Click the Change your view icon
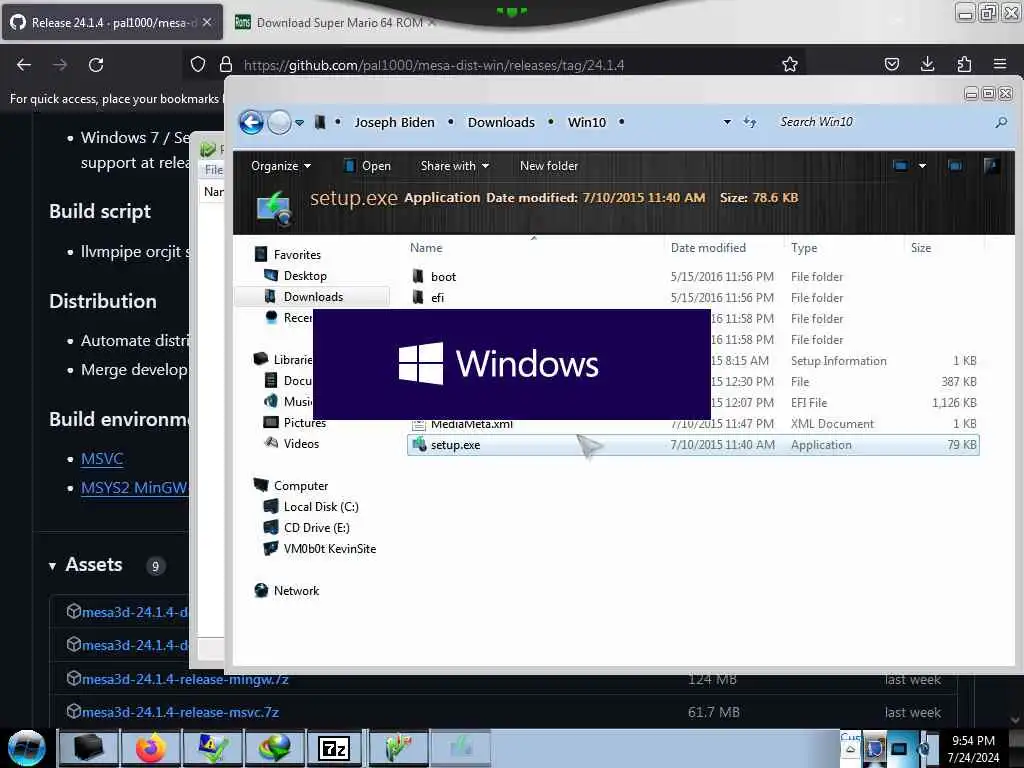 [x=900, y=166]
